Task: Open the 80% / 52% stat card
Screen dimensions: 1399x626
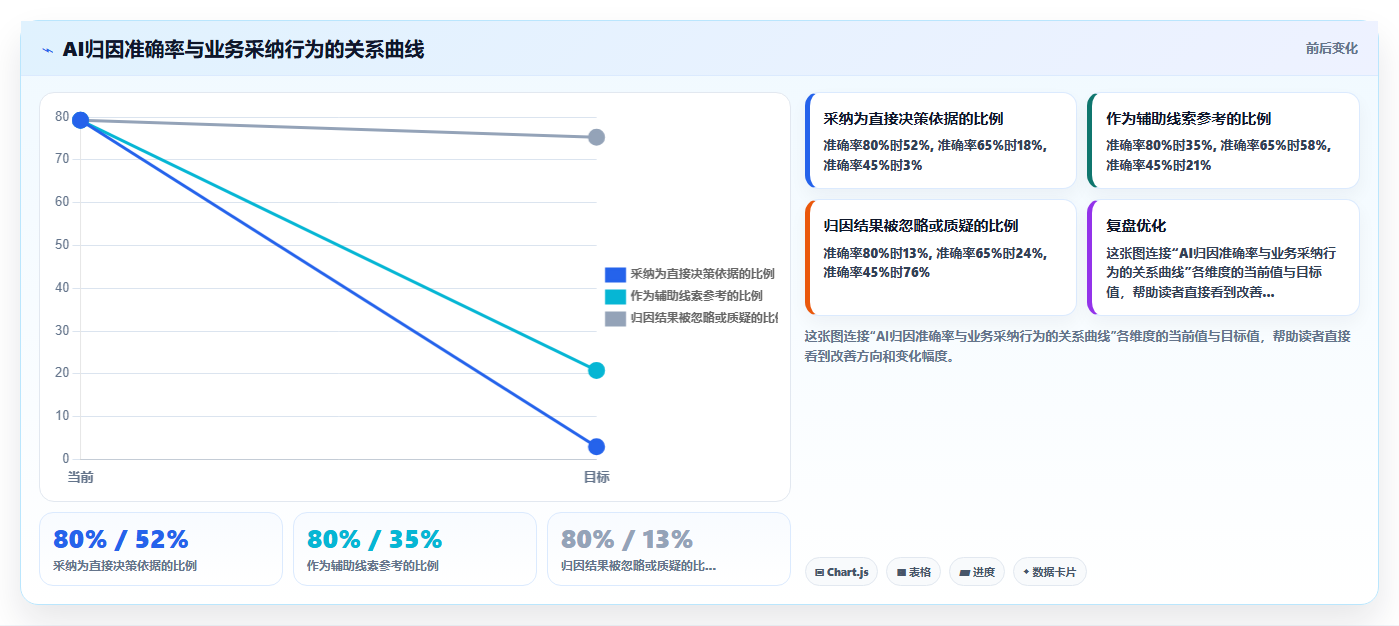Action: [x=161, y=549]
